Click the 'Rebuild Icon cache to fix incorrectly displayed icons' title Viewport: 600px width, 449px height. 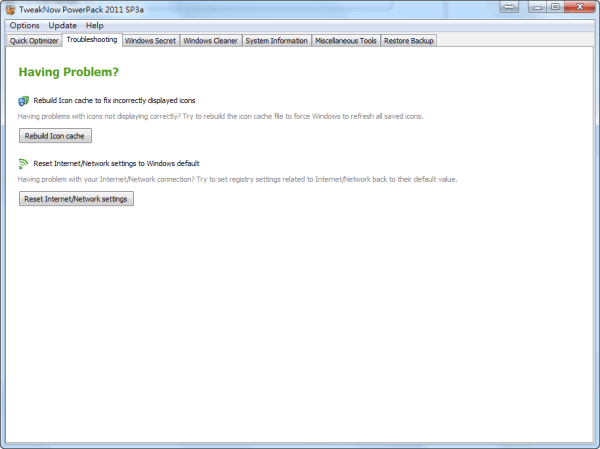coord(114,101)
